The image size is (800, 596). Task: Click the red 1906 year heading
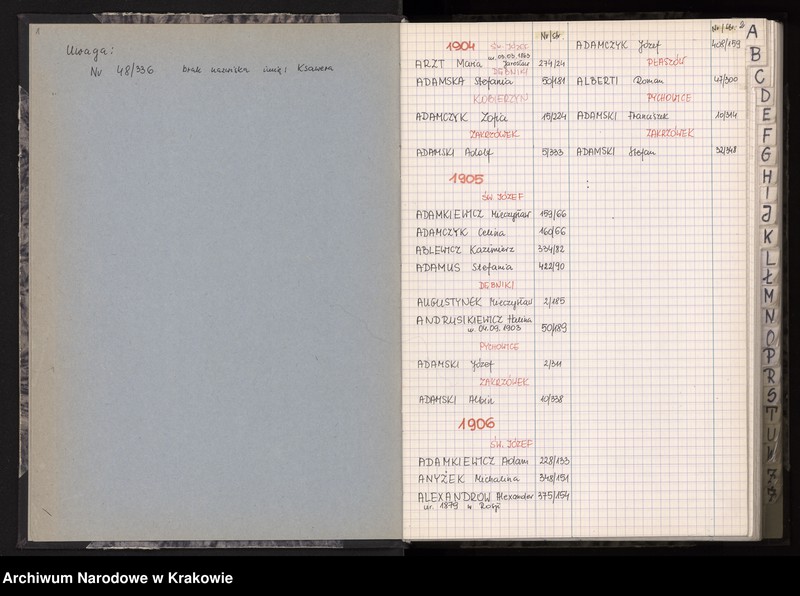tap(476, 424)
